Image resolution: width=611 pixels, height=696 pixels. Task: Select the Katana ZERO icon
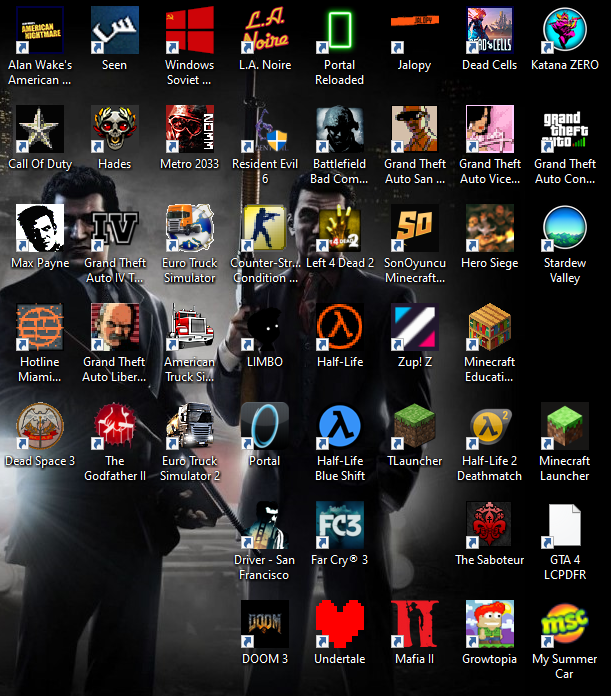point(564,31)
